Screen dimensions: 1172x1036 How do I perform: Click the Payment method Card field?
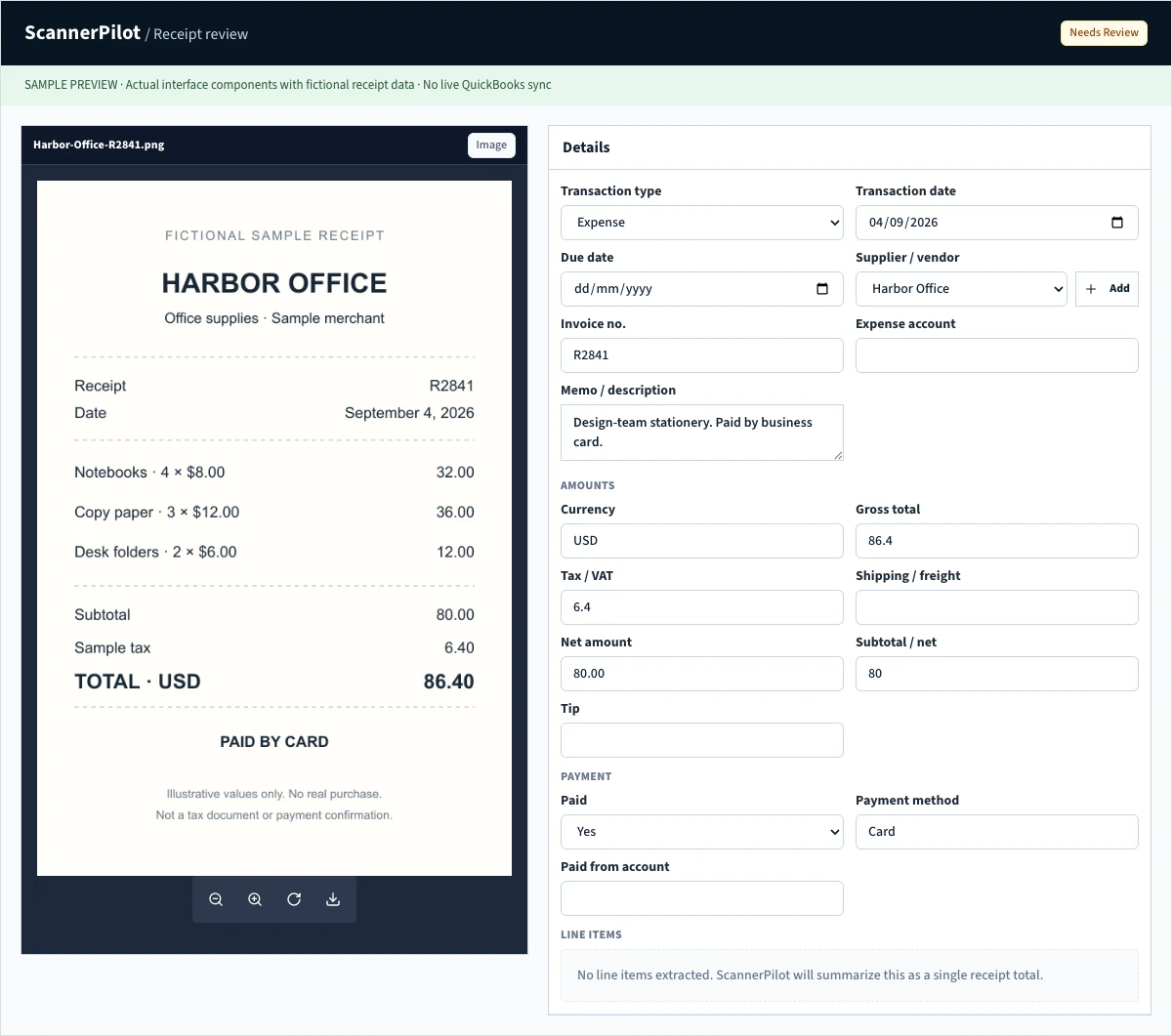pyautogui.click(x=997, y=832)
